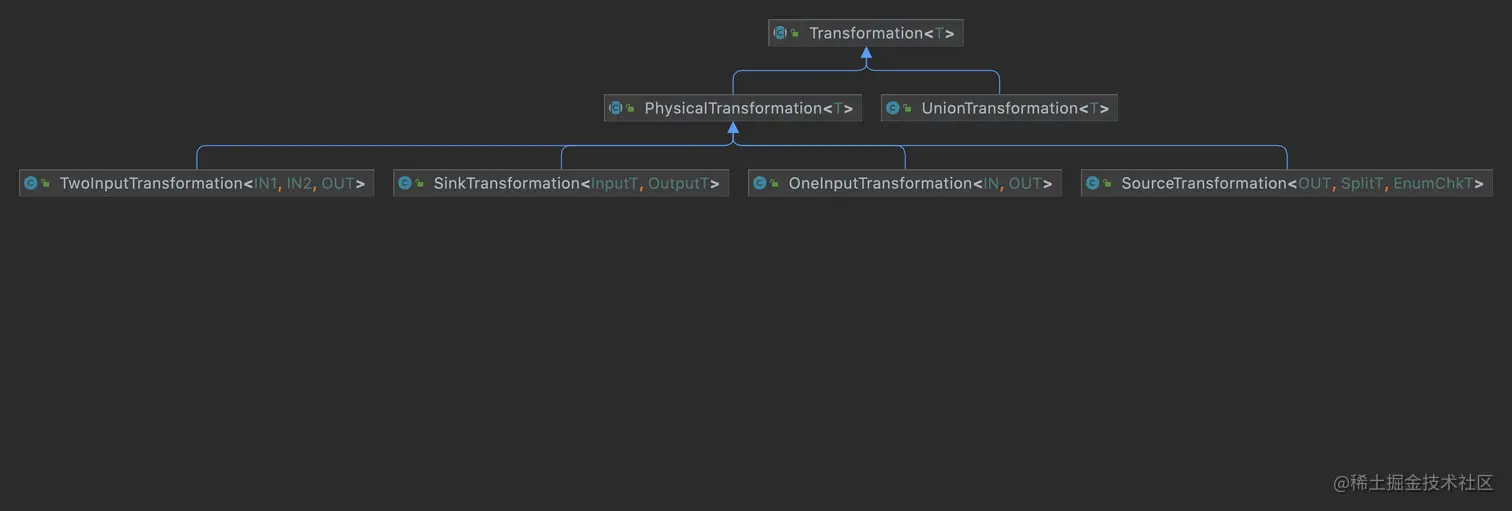The width and height of the screenshot is (1512, 511).
Task: Click green public lock icon on Transformation<T>
Action: click(x=795, y=34)
